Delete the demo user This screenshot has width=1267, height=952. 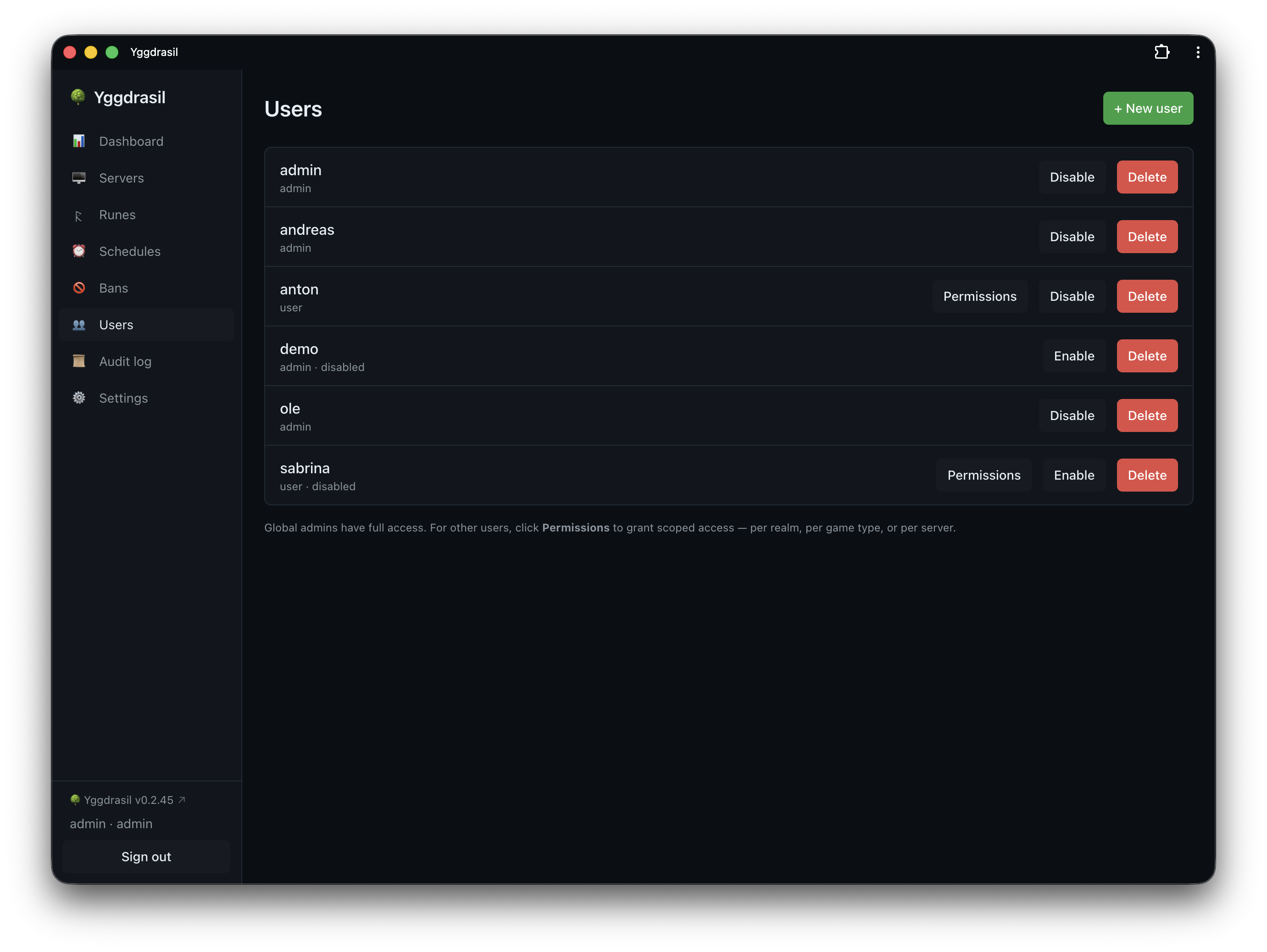coord(1147,355)
